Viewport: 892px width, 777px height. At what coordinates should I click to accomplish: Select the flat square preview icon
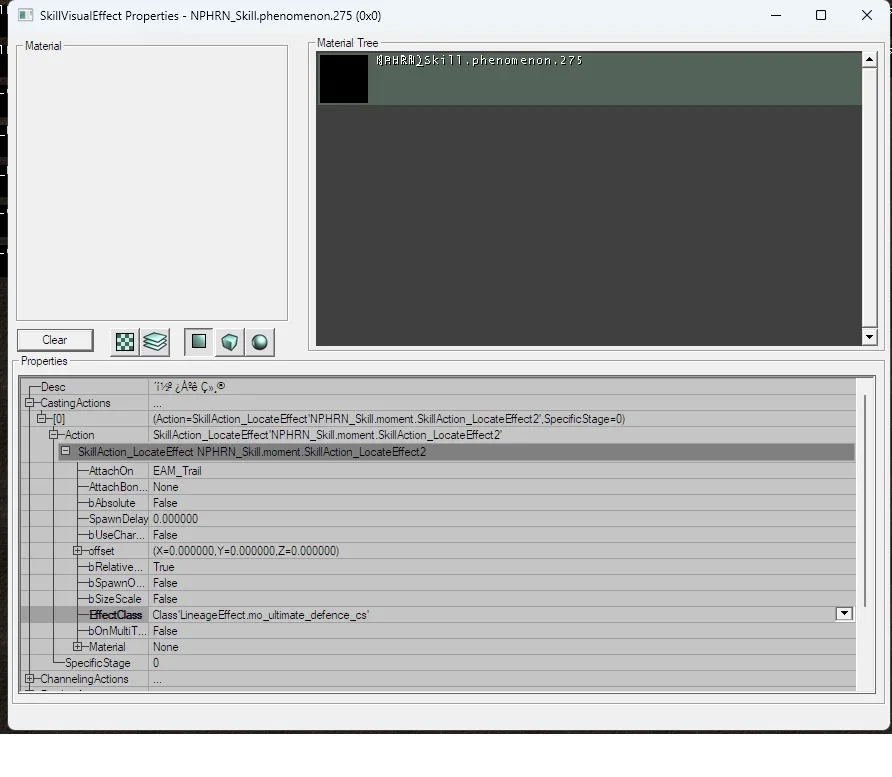(x=199, y=342)
